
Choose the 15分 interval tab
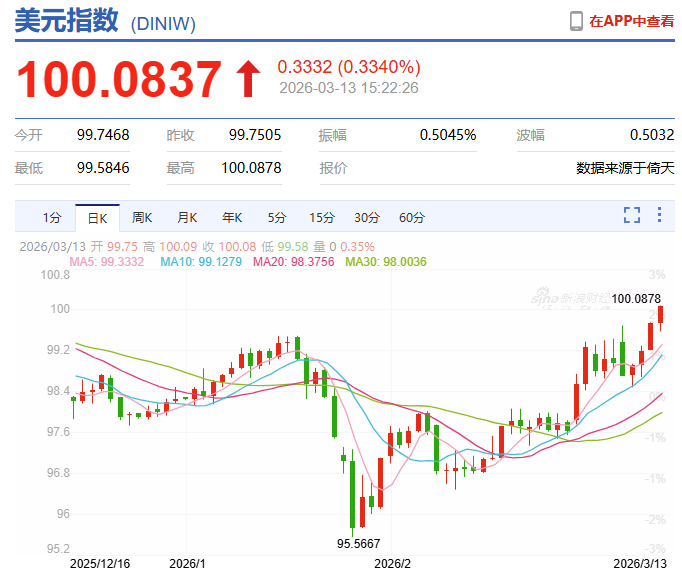pos(322,217)
